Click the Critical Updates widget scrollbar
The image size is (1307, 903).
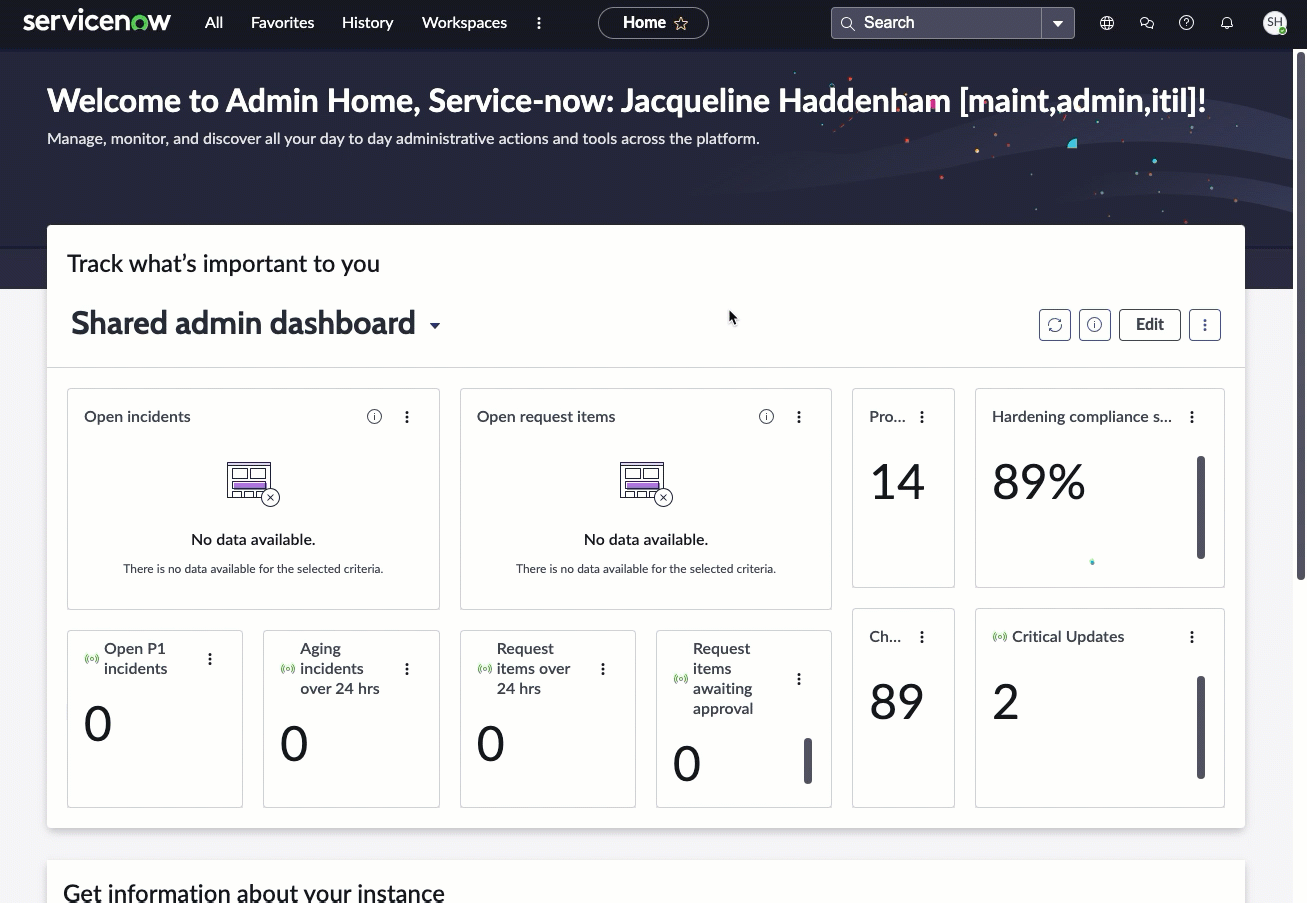coord(1201,727)
